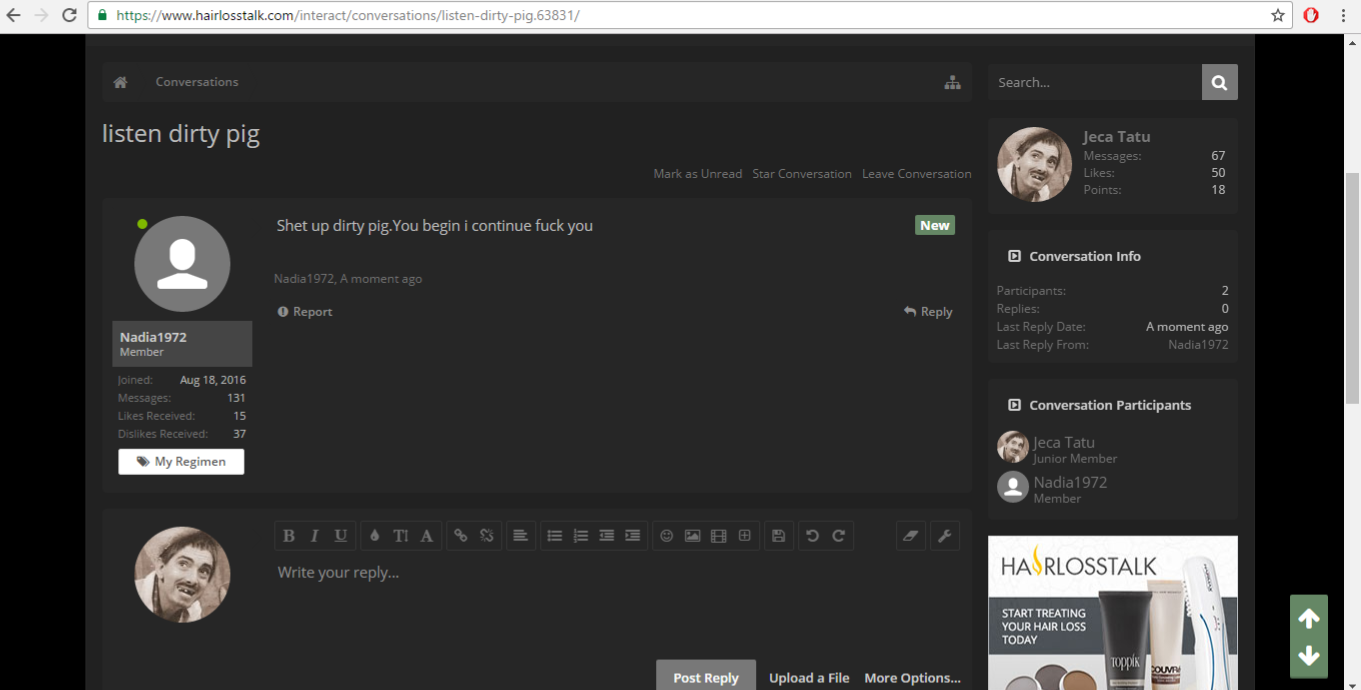1361x690 pixels.
Task: Open the font family dropdown
Action: [x=426, y=536]
